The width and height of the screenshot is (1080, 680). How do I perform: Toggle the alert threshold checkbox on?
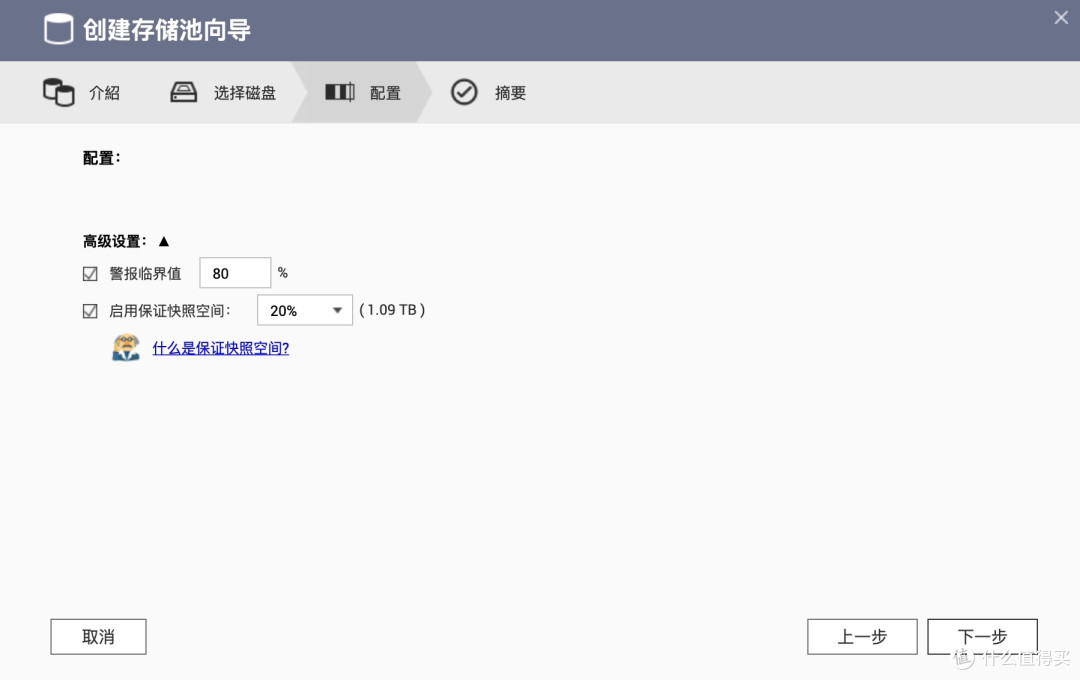[89, 272]
